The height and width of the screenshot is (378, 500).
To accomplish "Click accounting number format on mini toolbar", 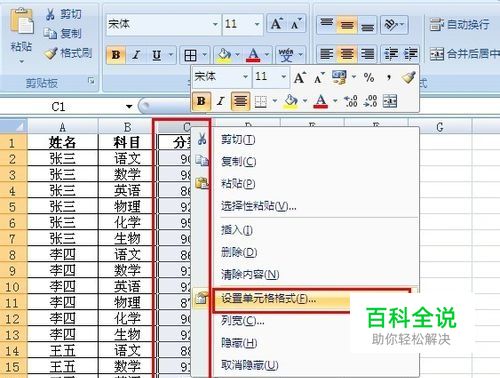I will pyautogui.click(x=339, y=77).
